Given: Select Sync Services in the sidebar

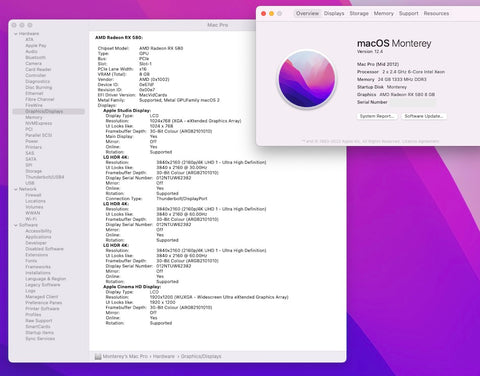Looking at the screenshot, I should 40,339.
